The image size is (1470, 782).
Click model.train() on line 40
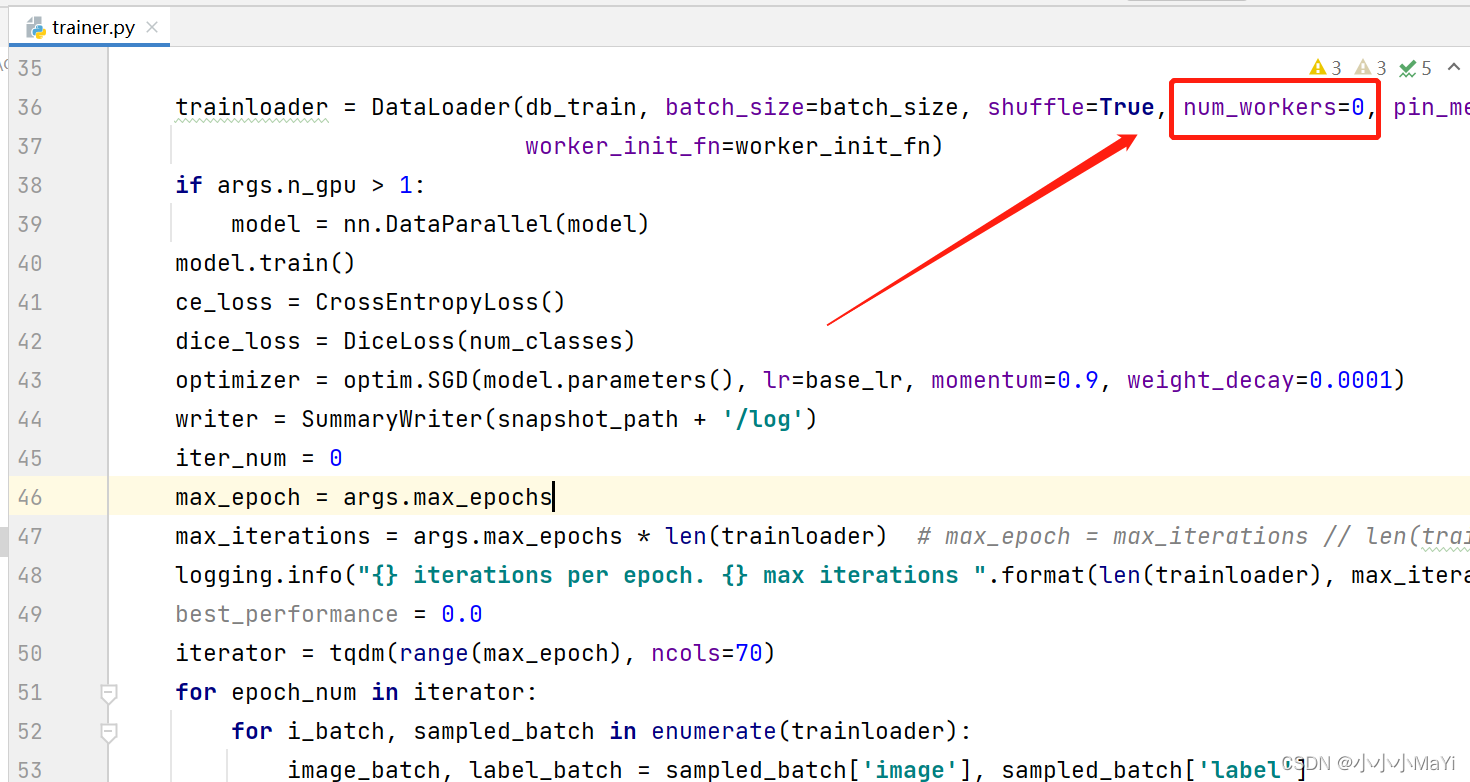click(266, 263)
